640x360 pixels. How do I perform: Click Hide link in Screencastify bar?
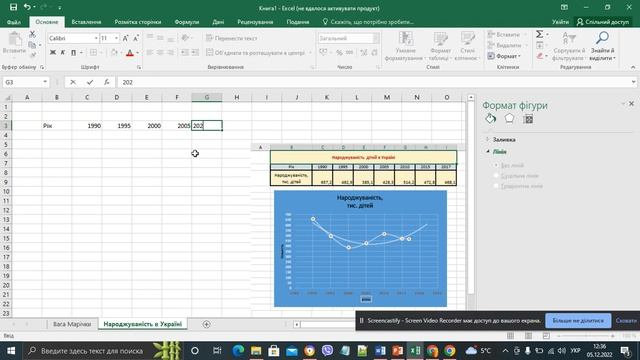[x=626, y=320]
